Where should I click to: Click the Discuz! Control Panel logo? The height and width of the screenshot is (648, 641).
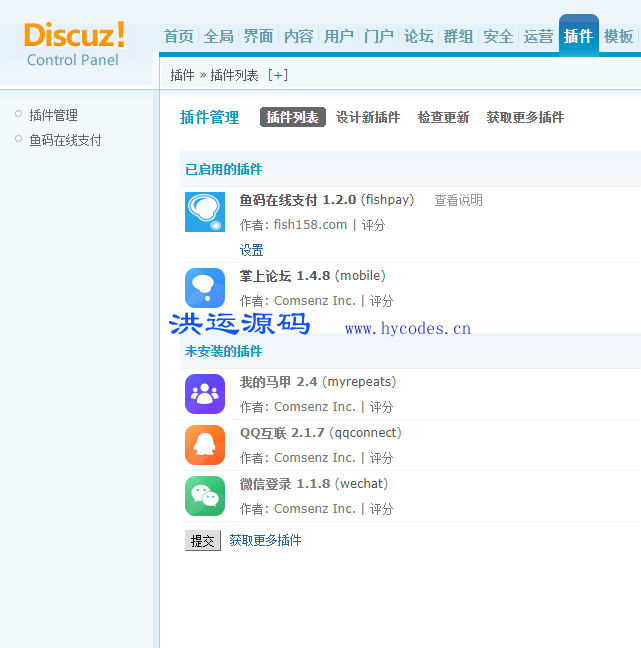click(74, 44)
